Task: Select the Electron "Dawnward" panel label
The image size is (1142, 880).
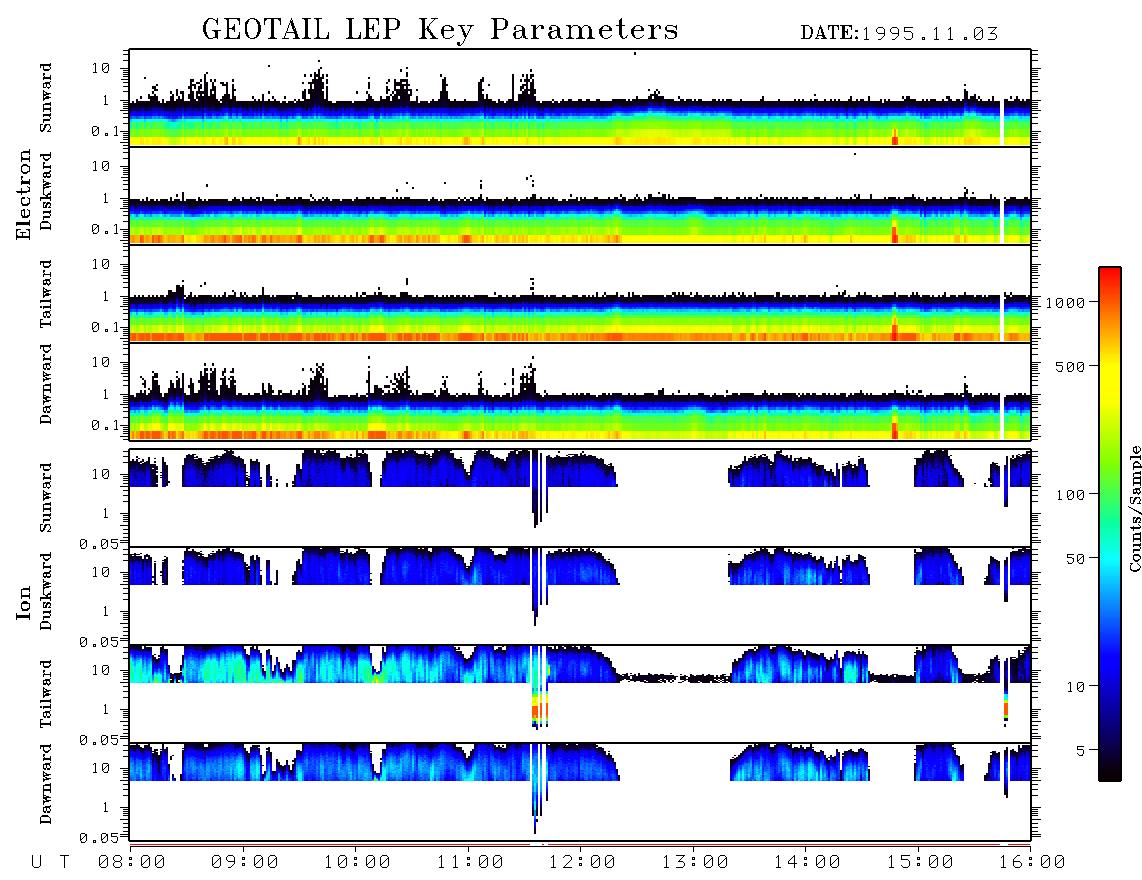Action: pyautogui.click(x=46, y=384)
